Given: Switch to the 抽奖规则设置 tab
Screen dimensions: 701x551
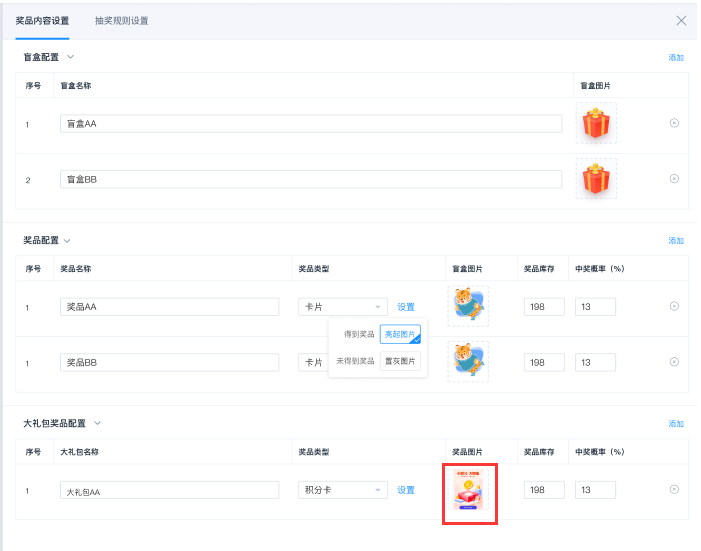Looking at the screenshot, I should [x=121, y=20].
